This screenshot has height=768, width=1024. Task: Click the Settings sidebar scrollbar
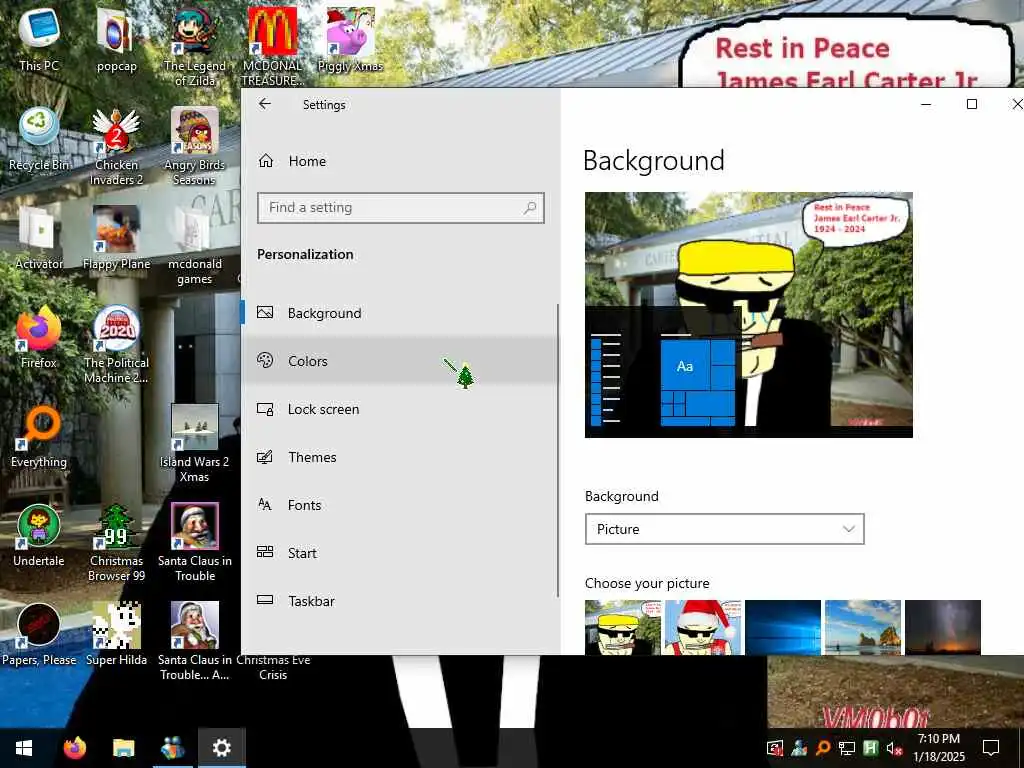pyautogui.click(x=558, y=451)
